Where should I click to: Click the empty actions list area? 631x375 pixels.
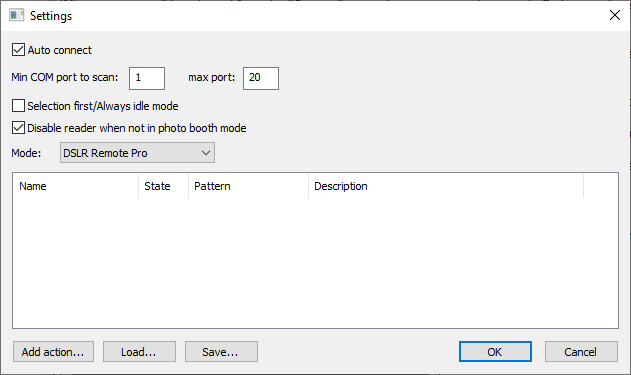coord(316,263)
